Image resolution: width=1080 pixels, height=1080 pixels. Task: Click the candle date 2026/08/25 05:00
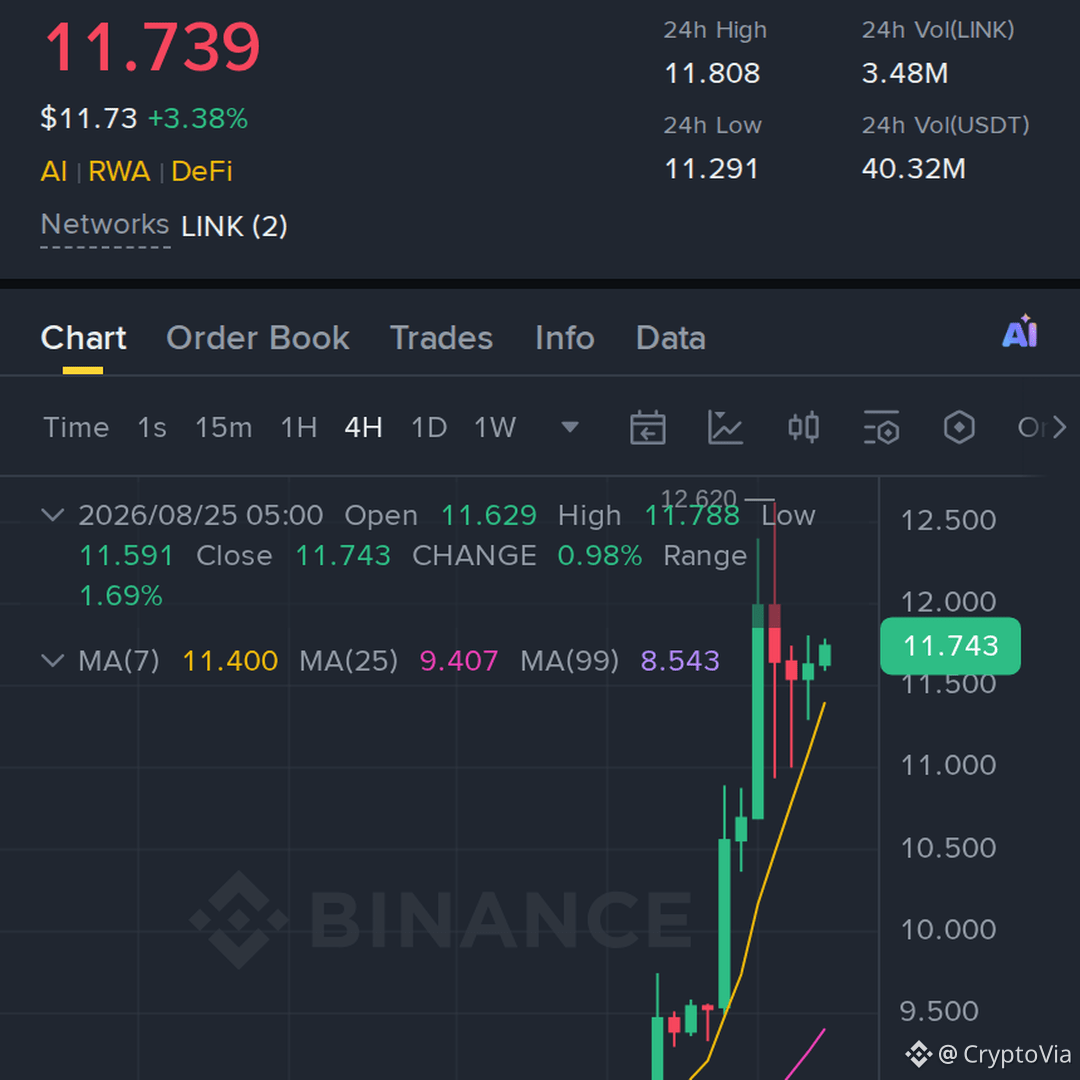[x=200, y=515]
